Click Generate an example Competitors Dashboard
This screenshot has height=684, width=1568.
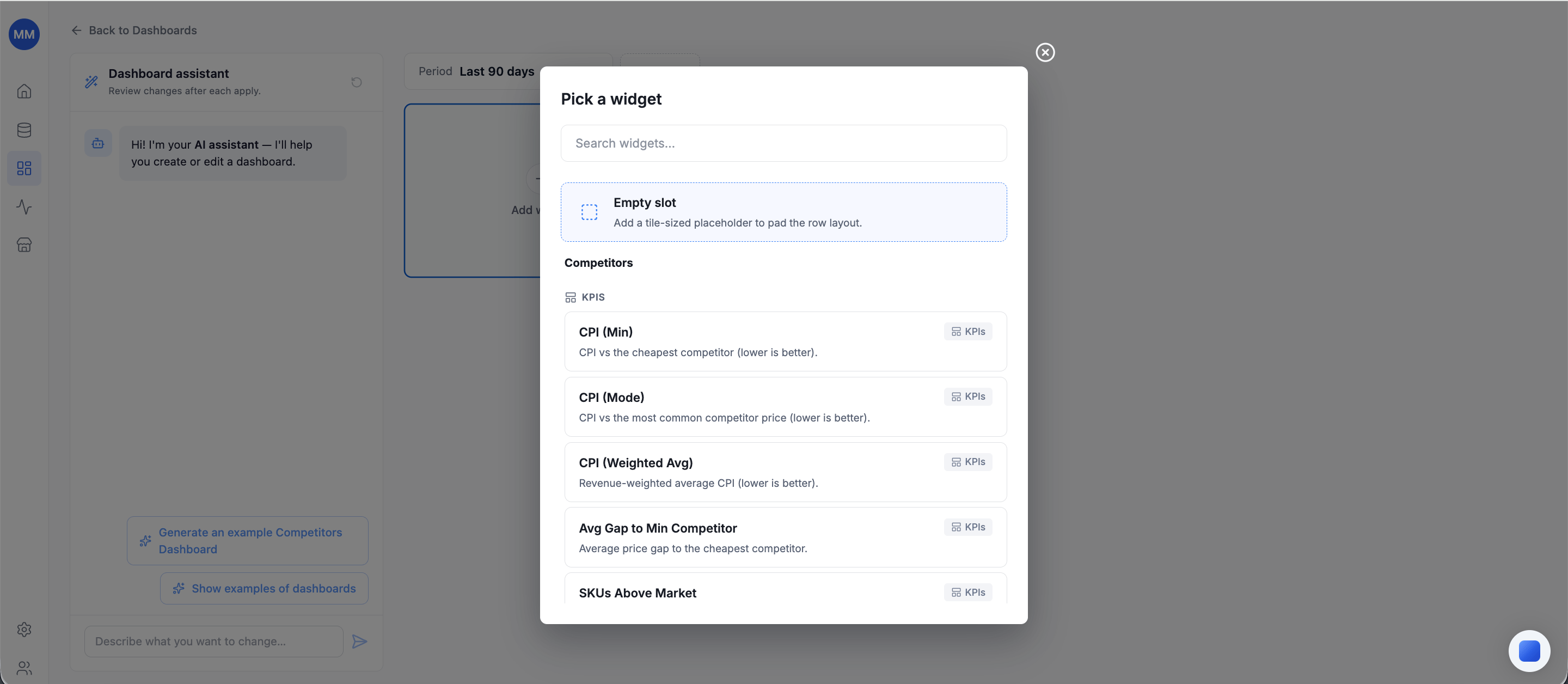click(x=248, y=540)
